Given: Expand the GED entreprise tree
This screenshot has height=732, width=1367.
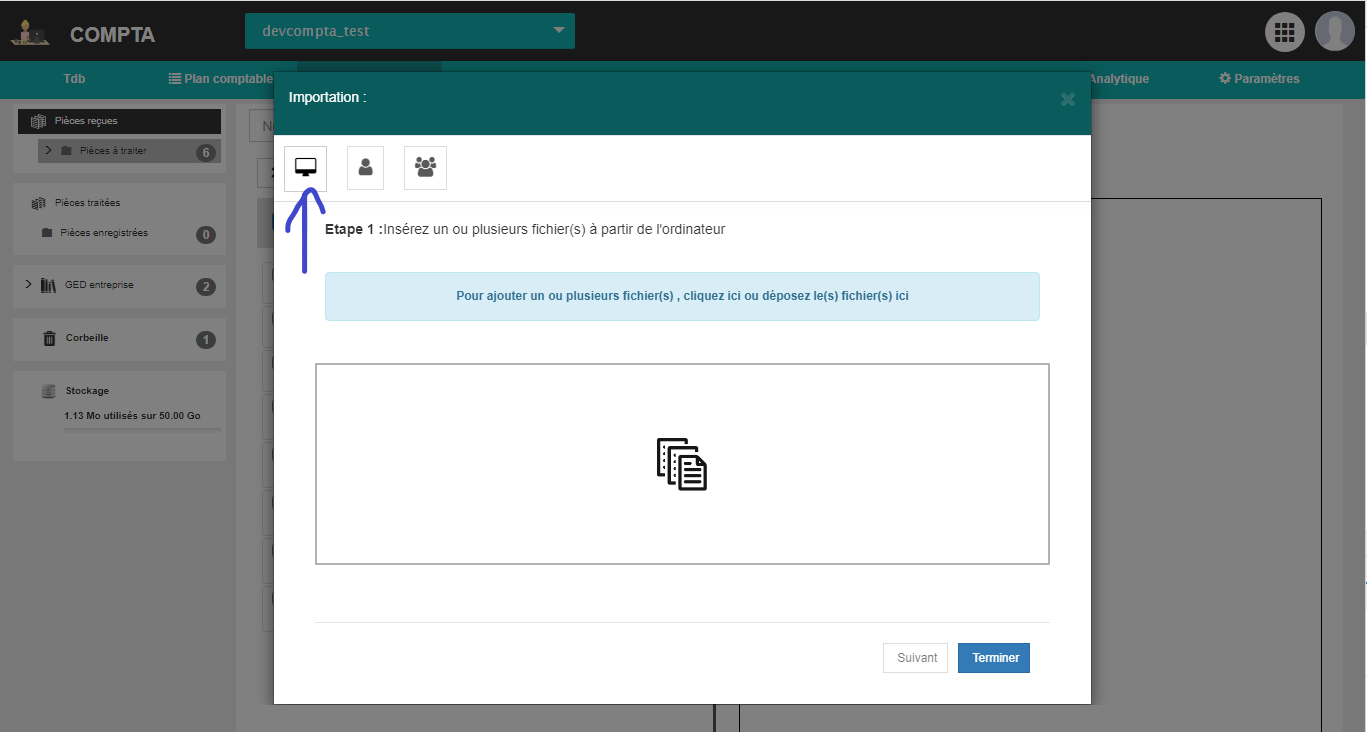Looking at the screenshot, I should 28,285.
